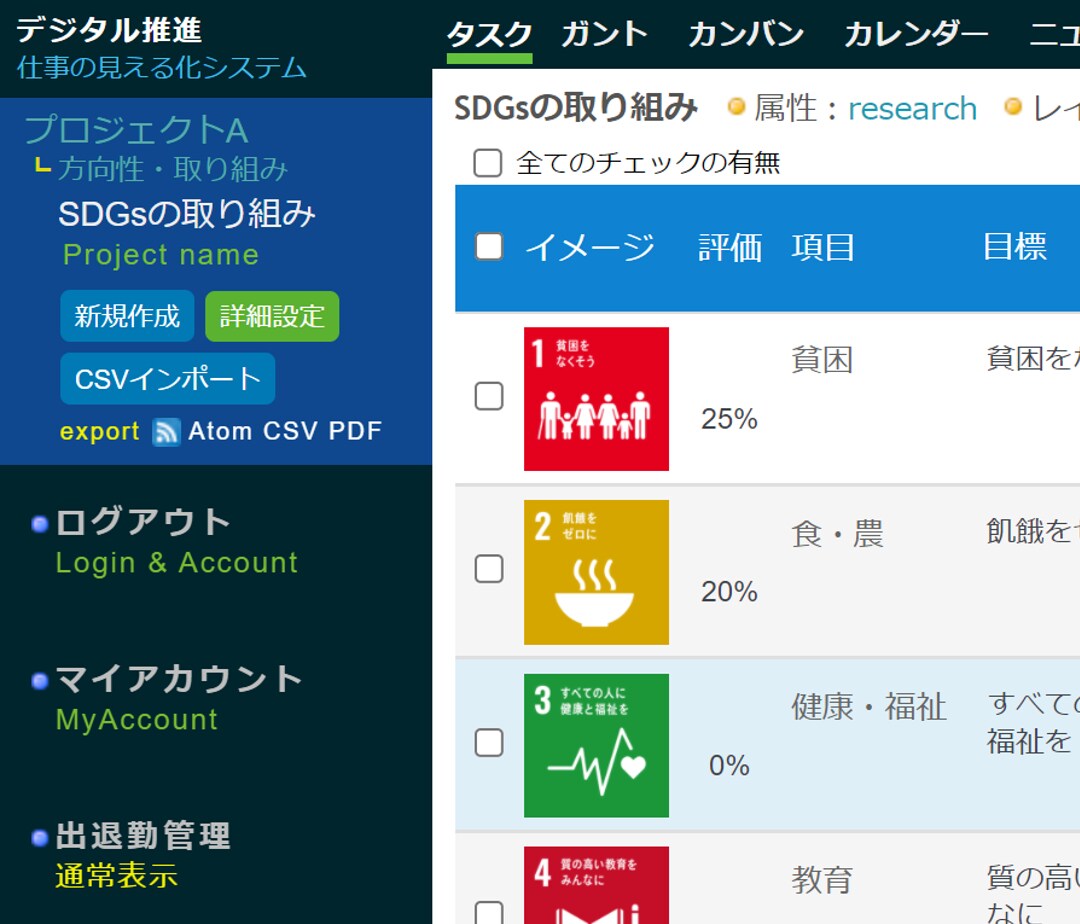This screenshot has height=924, width=1080.
Task: Open the SDG 3 health and welfare thumbnail
Action: click(x=596, y=746)
